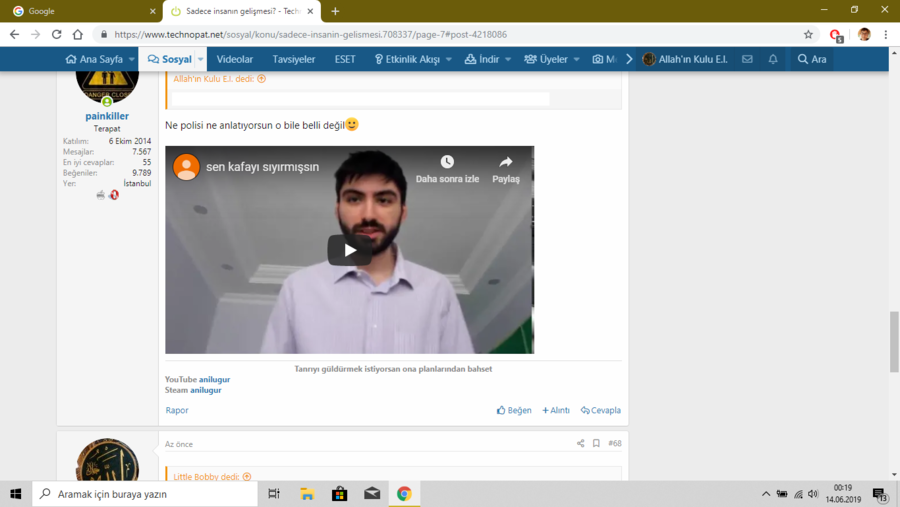Open the Sosyal section
This screenshot has height=507, width=900.
pyautogui.click(x=169, y=59)
